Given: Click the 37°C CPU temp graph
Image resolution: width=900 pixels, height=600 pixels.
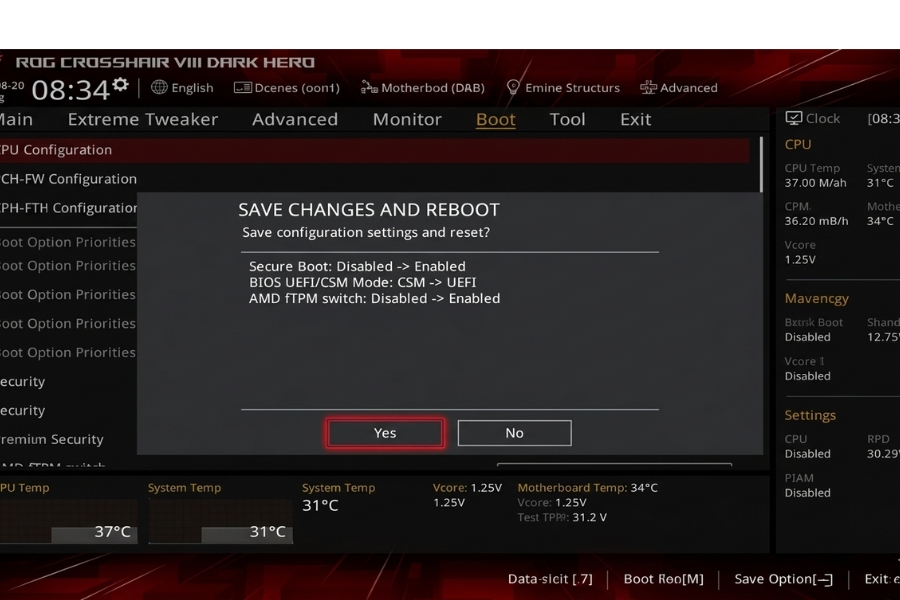Looking at the screenshot, I should coord(68,521).
